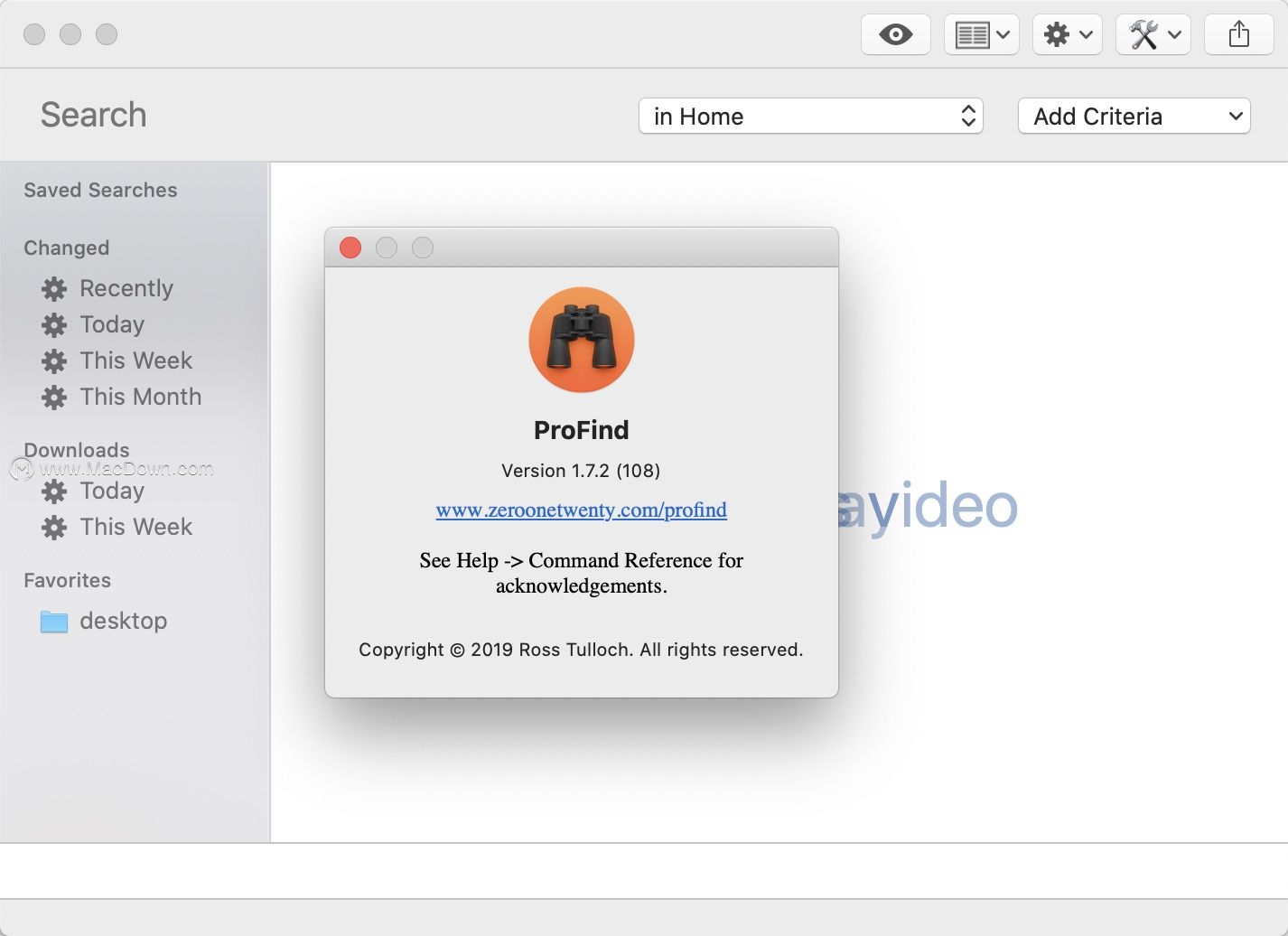This screenshot has width=1288, height=936.
Task: Open the desktop favorite folder
Action: [x=124, y=621]
